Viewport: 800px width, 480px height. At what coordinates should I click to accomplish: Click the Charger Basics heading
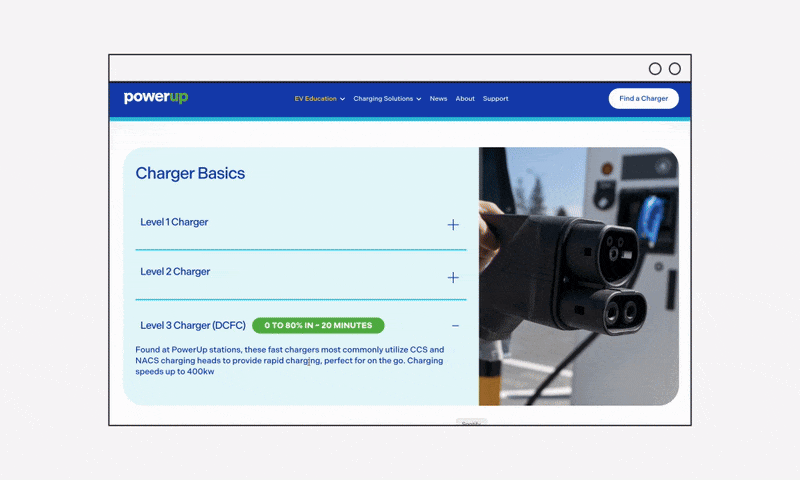click(190, 173)
